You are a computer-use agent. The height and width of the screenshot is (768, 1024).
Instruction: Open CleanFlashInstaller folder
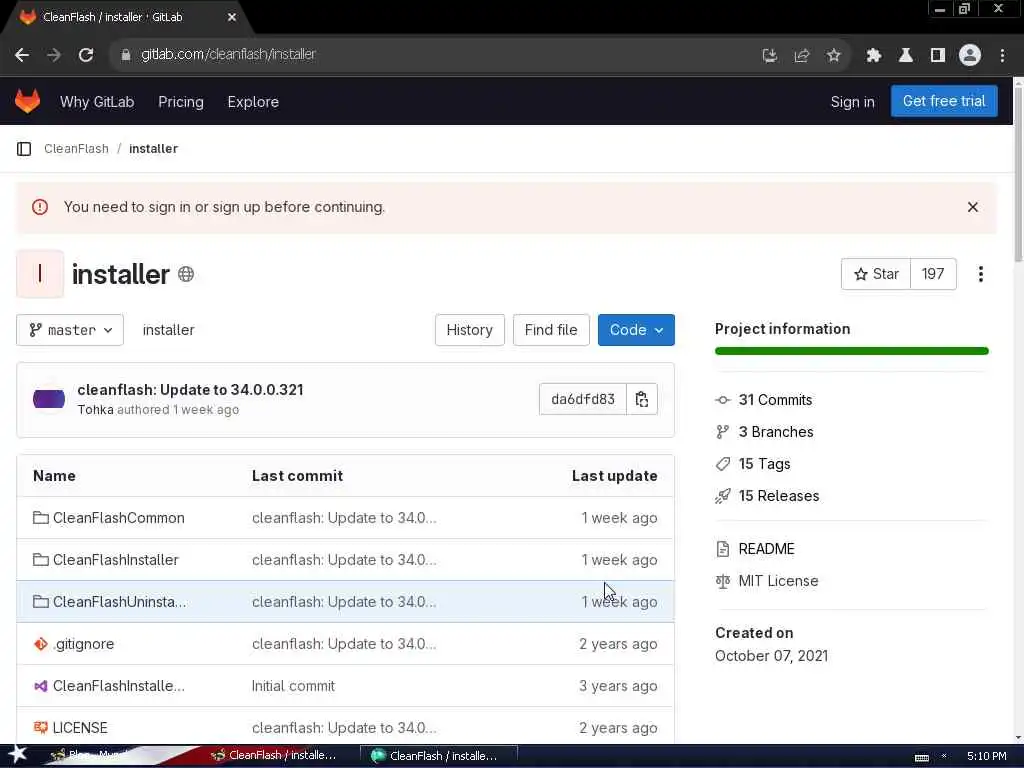click(x=116, y=560)
